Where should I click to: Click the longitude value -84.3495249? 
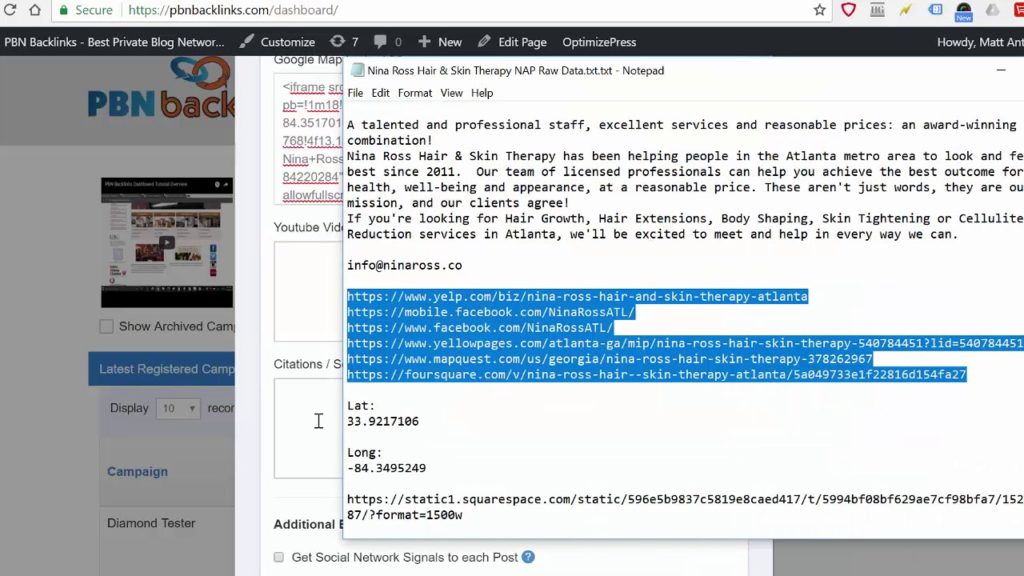386,468
